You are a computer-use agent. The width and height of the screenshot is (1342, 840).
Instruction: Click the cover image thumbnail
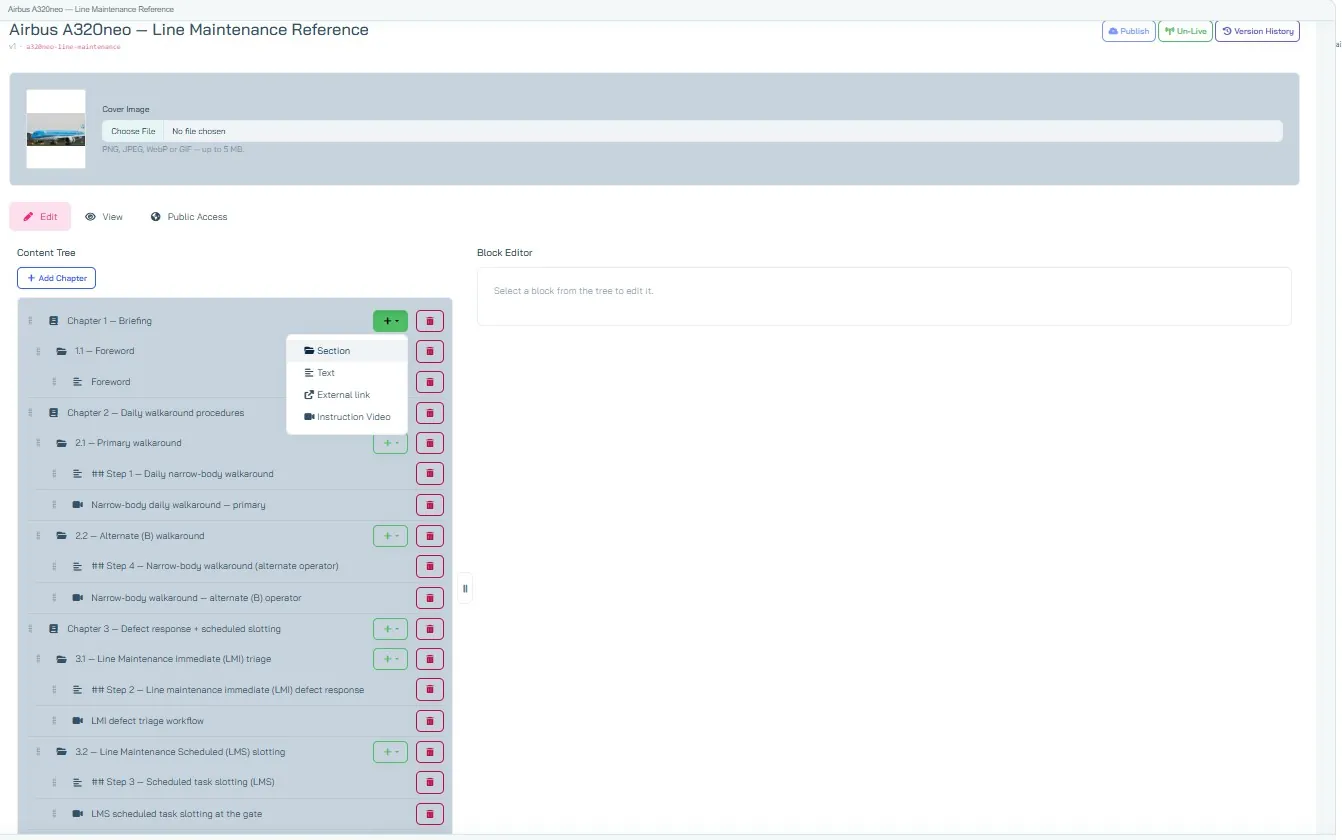[56, 129]
